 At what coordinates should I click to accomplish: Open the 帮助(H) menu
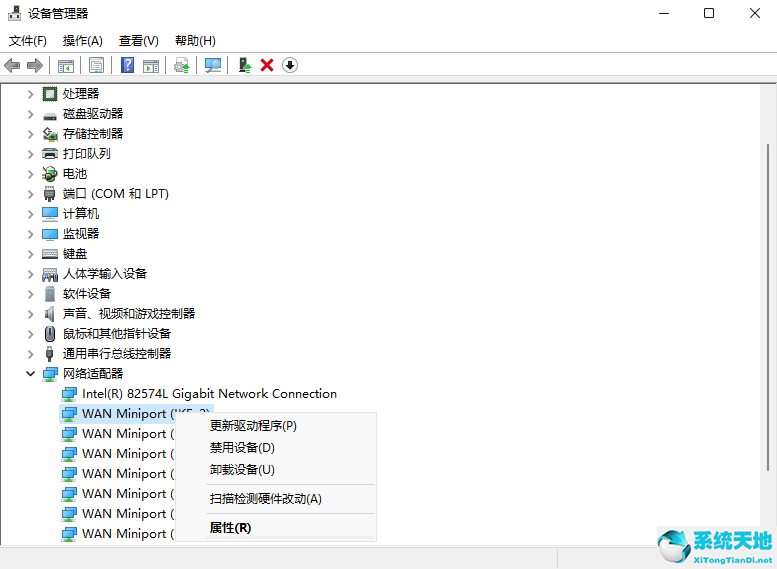(195, 41)
